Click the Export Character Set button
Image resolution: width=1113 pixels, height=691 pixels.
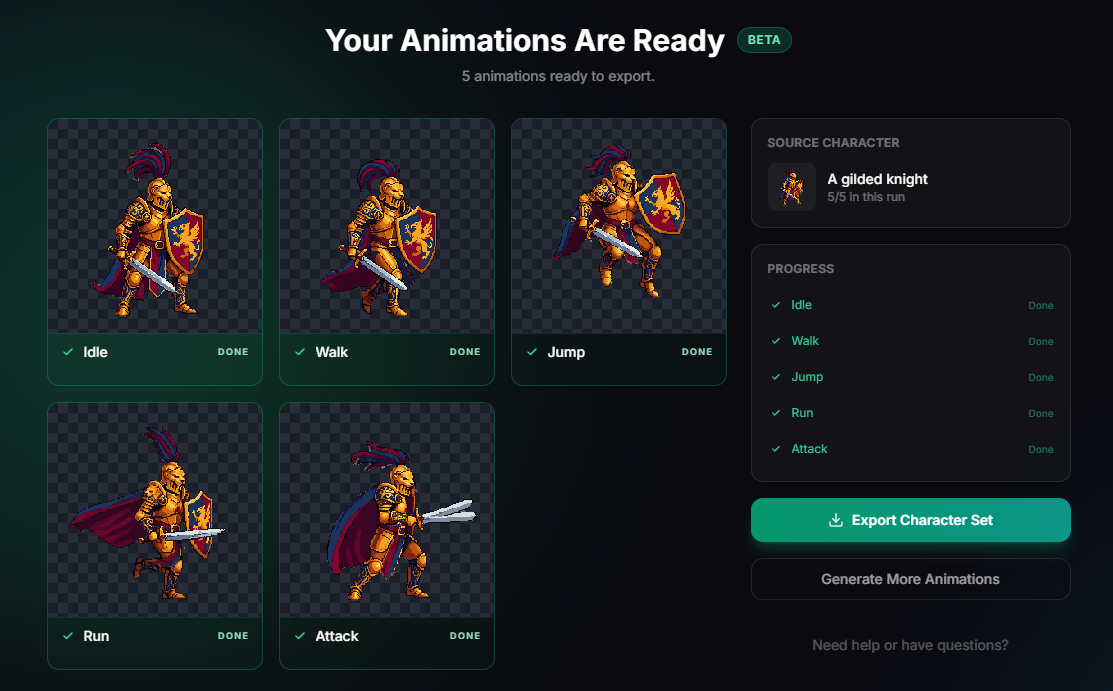tap(910, 519)
